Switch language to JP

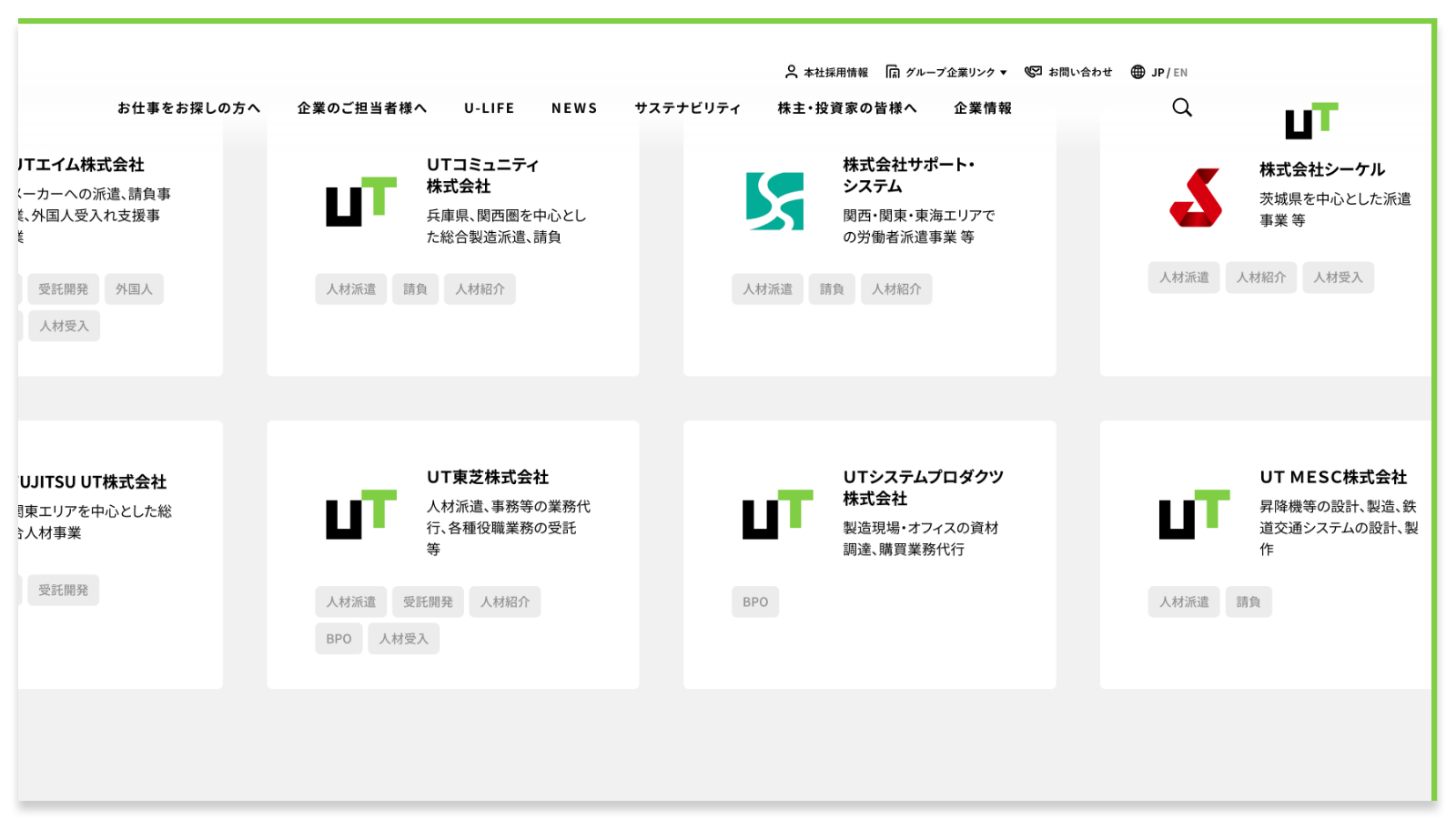(x=1158, y=73)
